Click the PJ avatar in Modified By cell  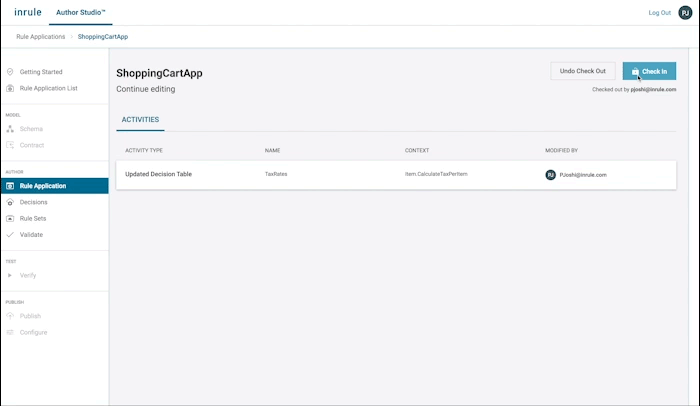pos(550,175)
